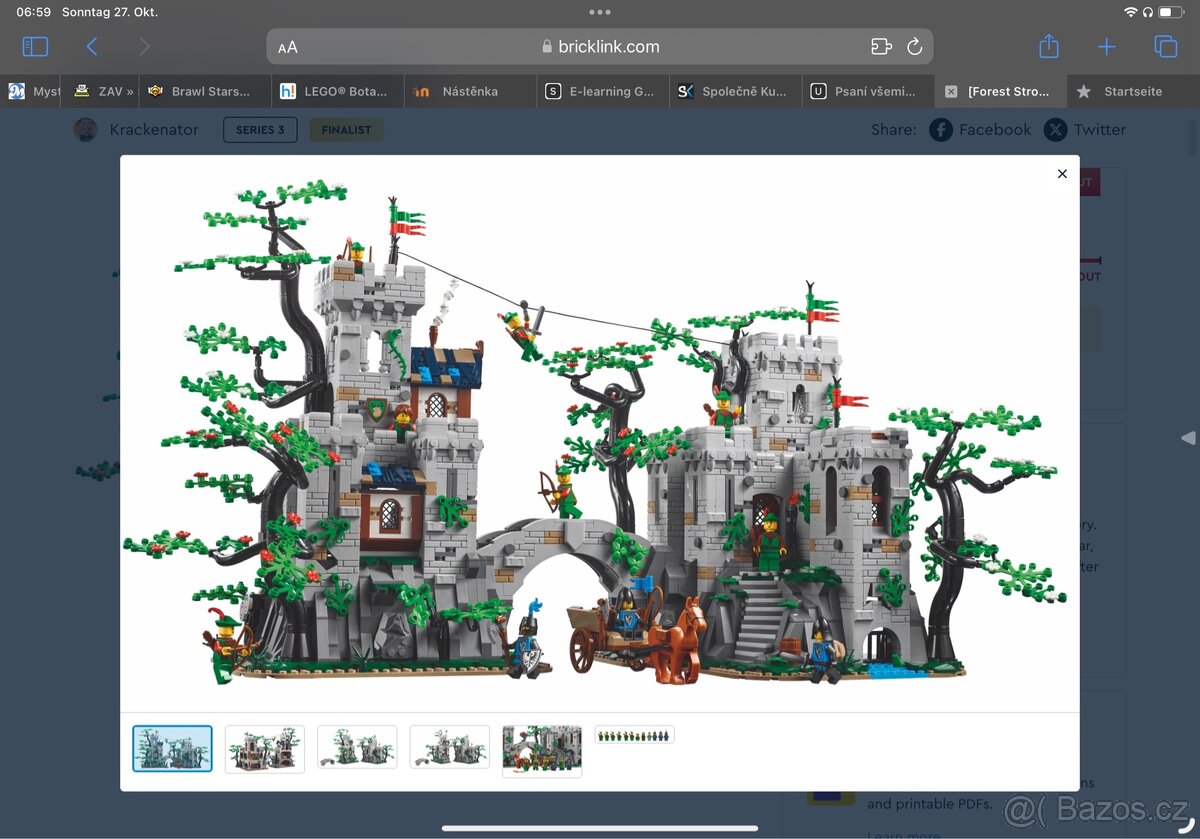The image size is (1200, 839).
Task: Switch to the LEGO® Bota tab
Action: [x=338, y=91]
